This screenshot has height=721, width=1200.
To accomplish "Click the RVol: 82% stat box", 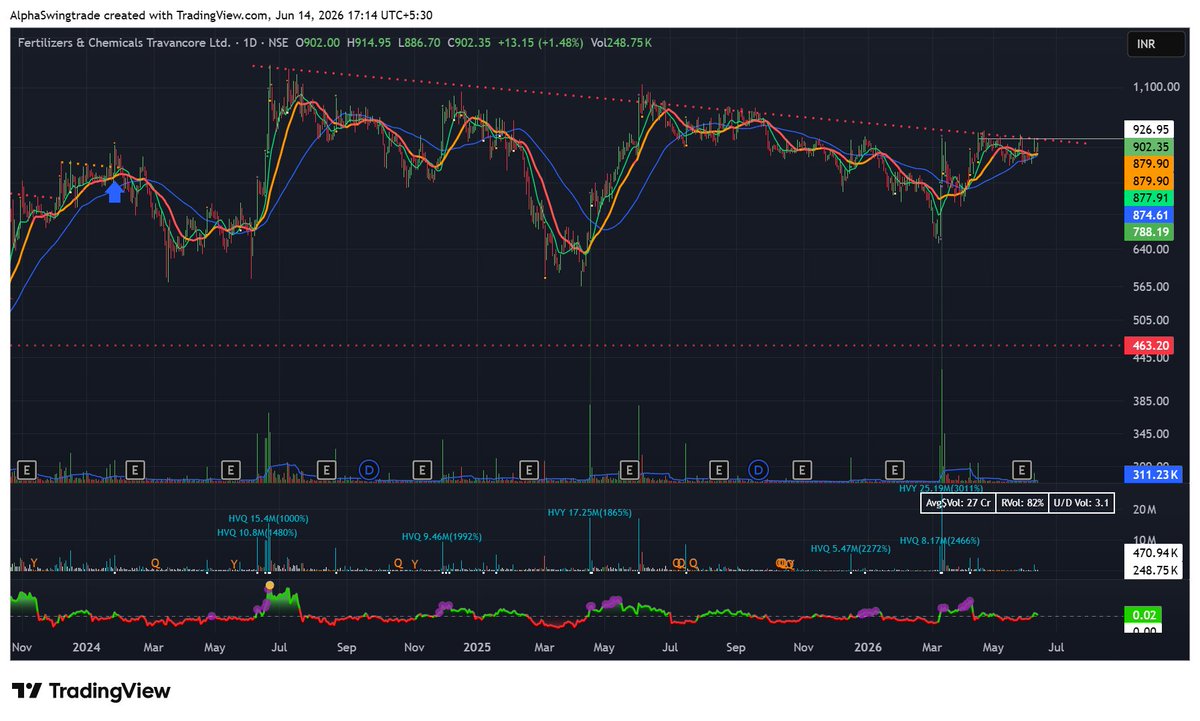I will (x=1022, y=503).
